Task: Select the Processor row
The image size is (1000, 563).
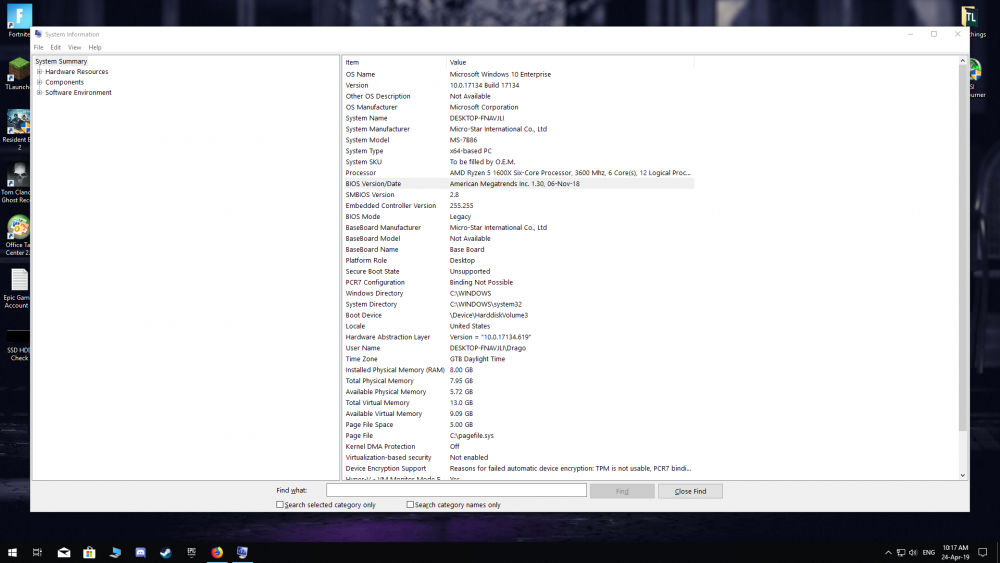Action: tap(518, 173)
